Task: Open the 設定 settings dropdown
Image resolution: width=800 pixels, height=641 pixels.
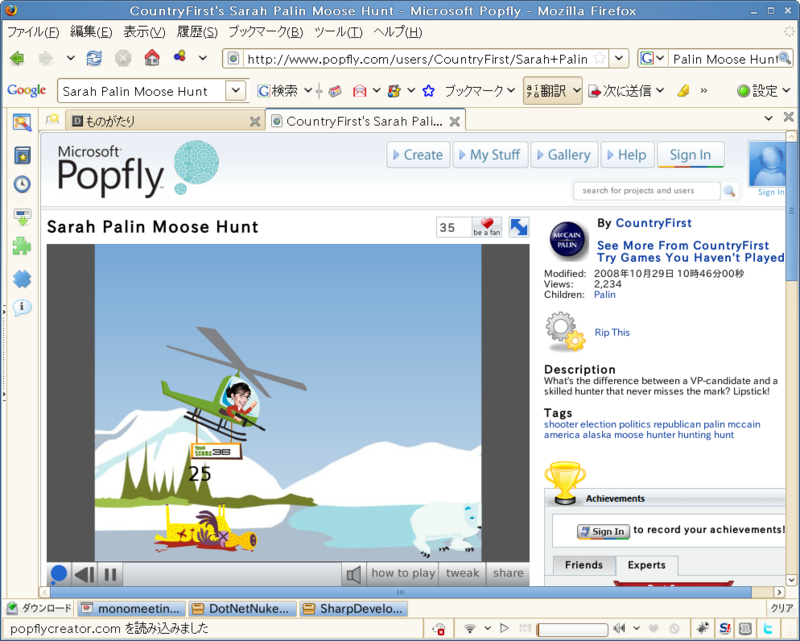Action: coord(763,91)
